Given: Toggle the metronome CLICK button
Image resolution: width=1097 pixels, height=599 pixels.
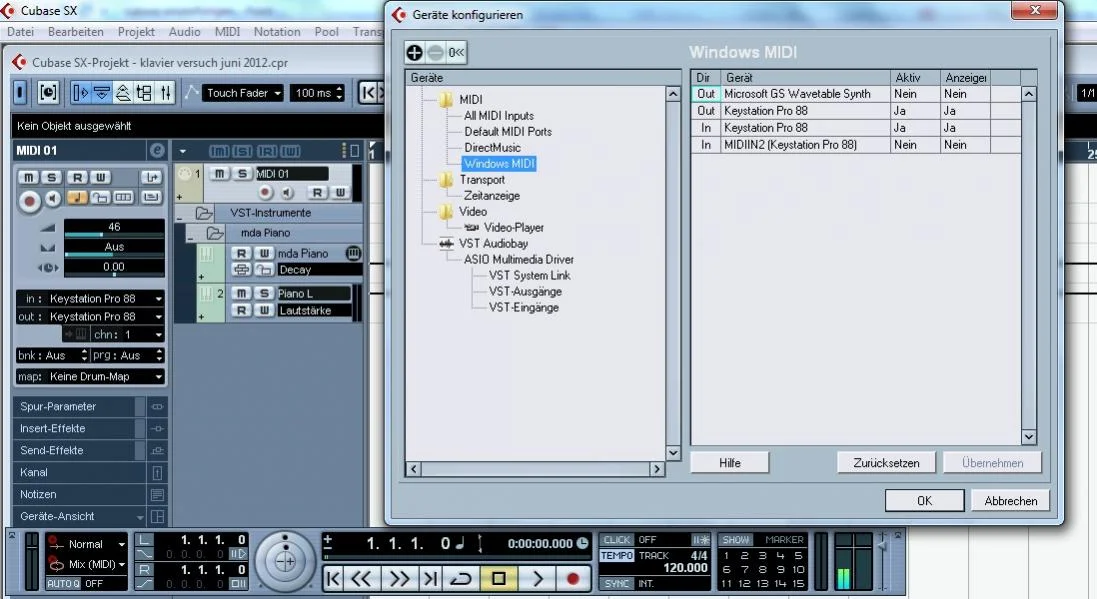Looking at the screenshot, I should point(617,540).
